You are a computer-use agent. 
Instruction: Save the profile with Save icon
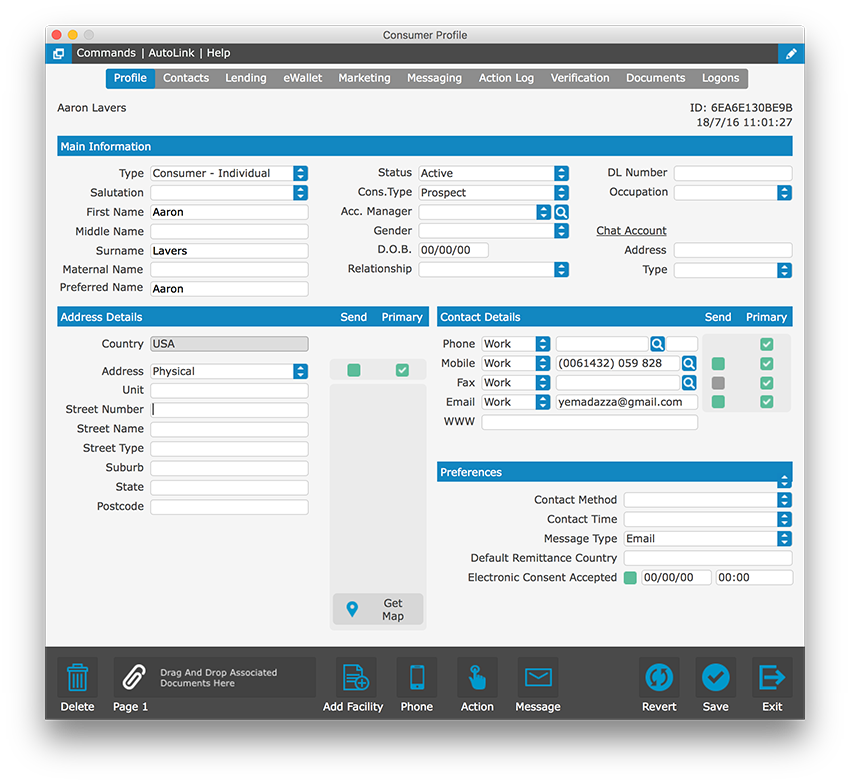pyautogui.click(x=715, y=678)
